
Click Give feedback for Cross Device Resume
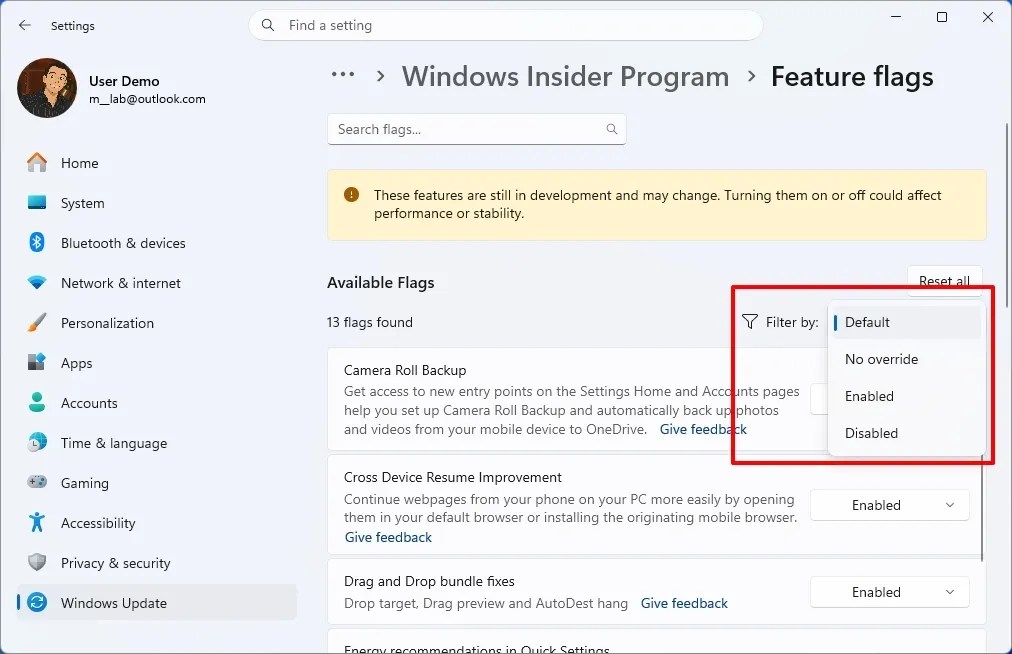388,537
